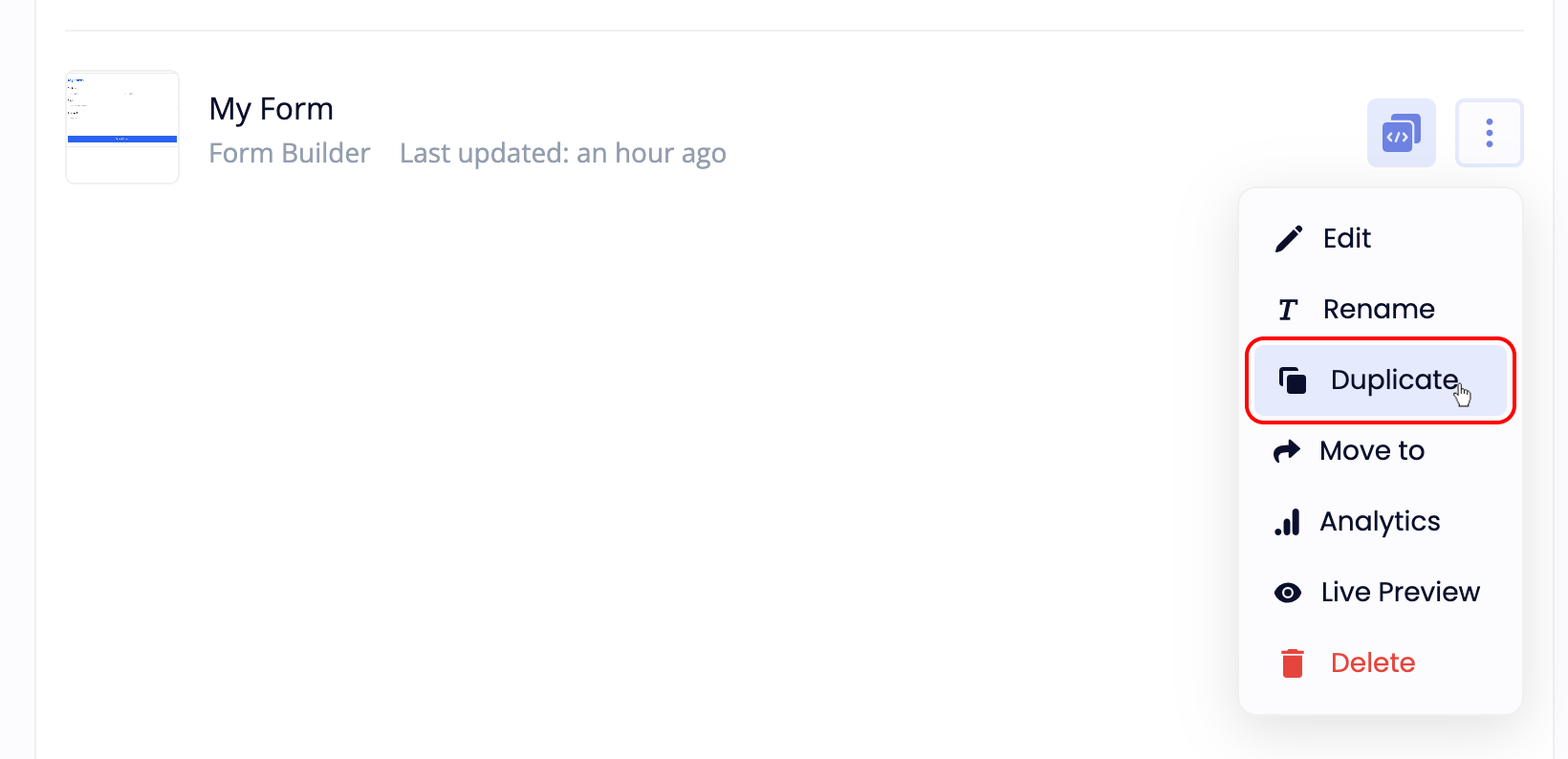Click the Duplicate copy icon

pos(1293,379)
